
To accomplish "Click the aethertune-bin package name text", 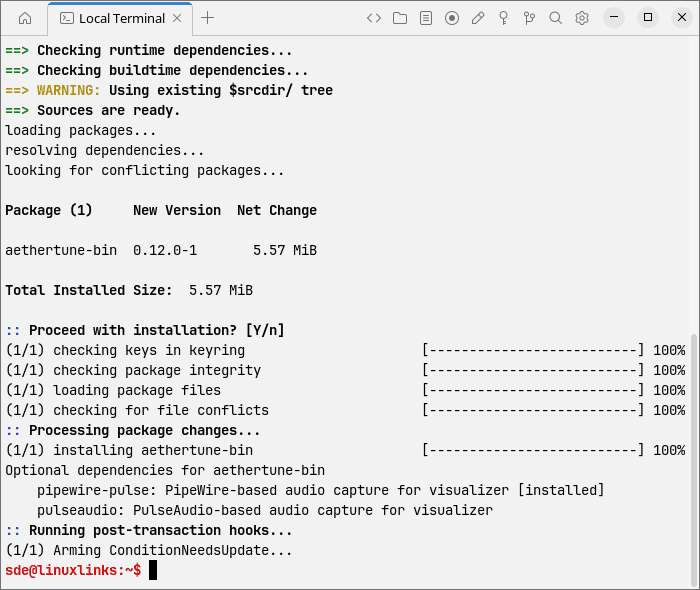I will click(61, 250).
